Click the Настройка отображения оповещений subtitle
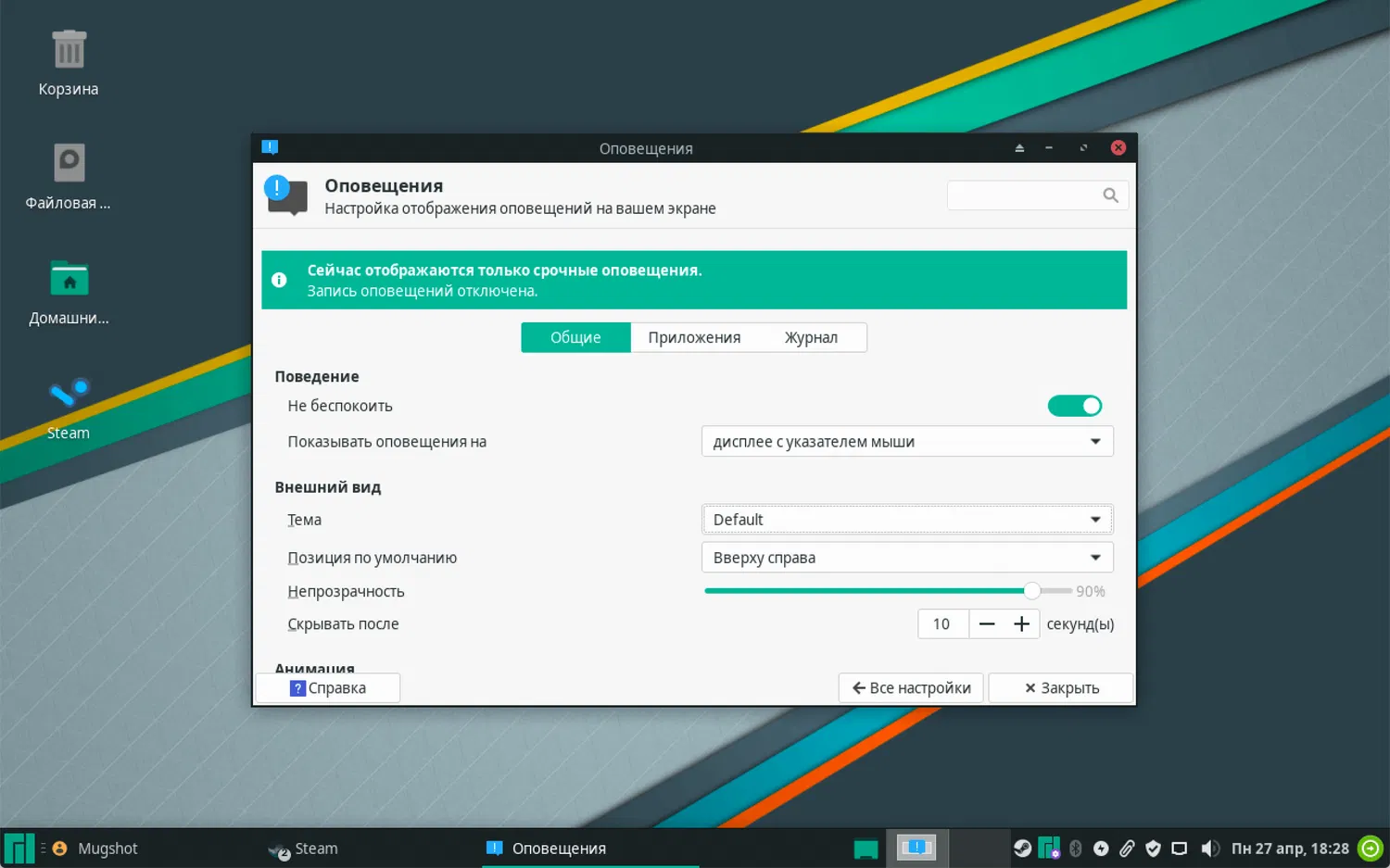Viewport: 1390px width, 868px height. [x=520, y=208]
